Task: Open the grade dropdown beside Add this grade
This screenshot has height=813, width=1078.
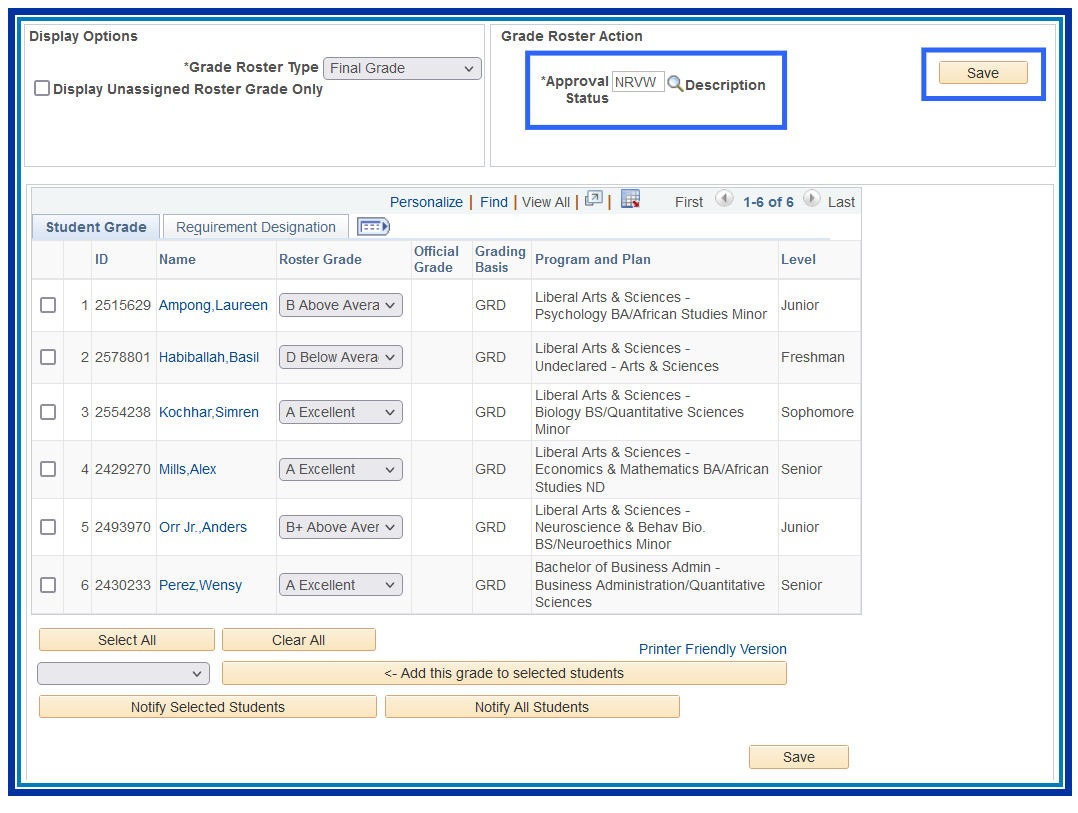Action: click(123, 673)
